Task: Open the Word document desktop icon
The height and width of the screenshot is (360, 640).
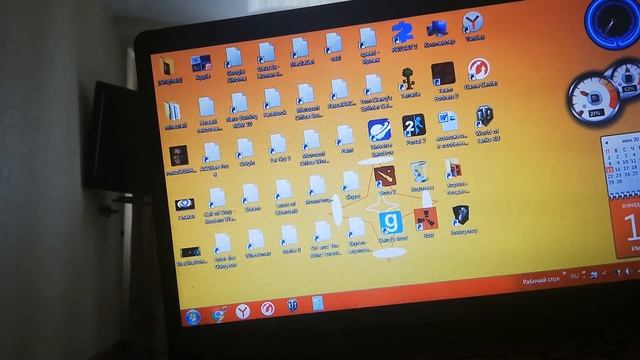Action: click(451, 129)
